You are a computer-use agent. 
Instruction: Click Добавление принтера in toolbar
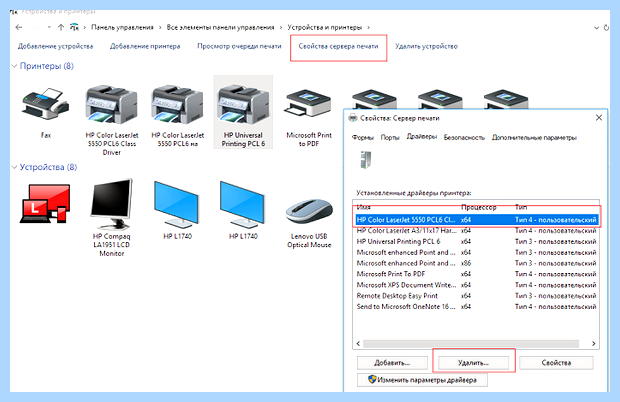click(145, 46)
